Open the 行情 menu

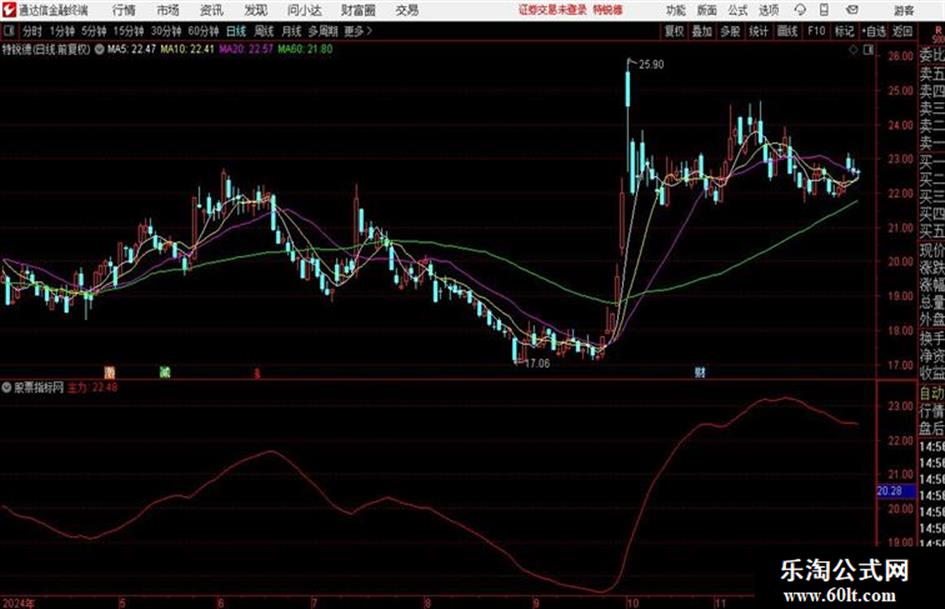[124, 10]
